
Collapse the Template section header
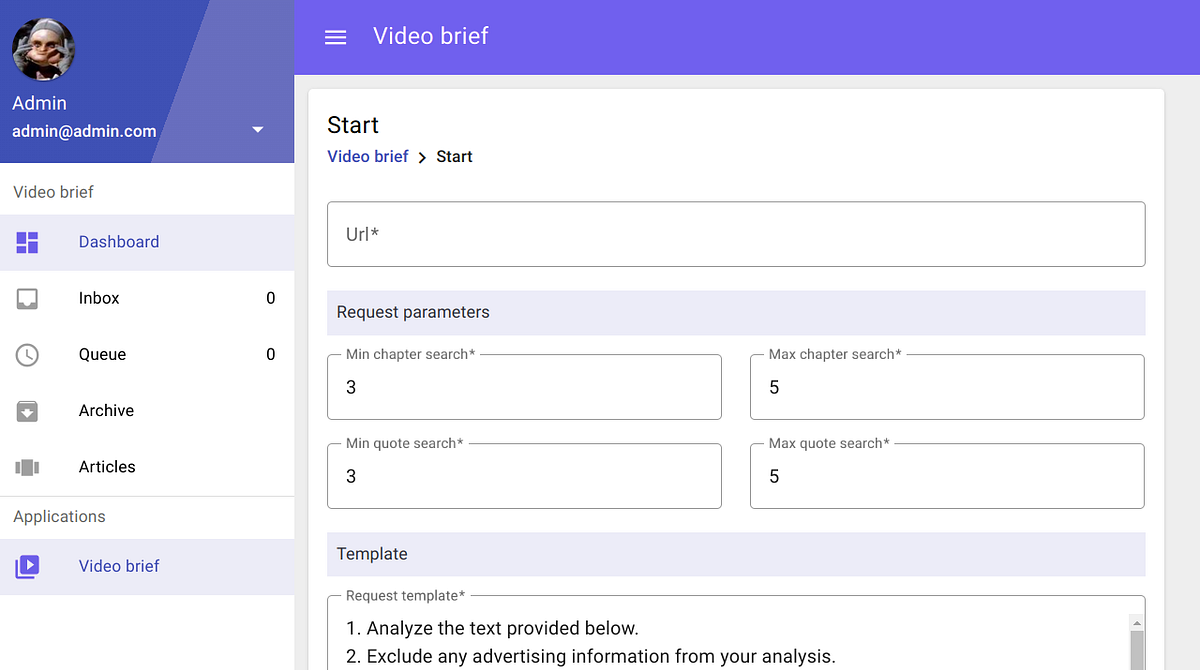(x=736, y=554)
